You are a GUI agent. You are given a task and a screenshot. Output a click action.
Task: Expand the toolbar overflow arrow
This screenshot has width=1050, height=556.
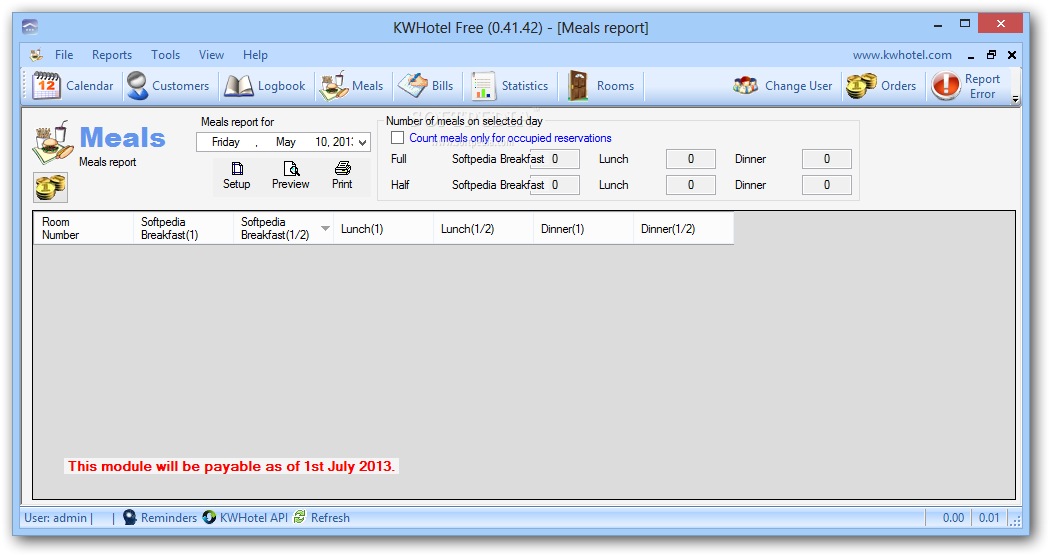coord(1015,99)
